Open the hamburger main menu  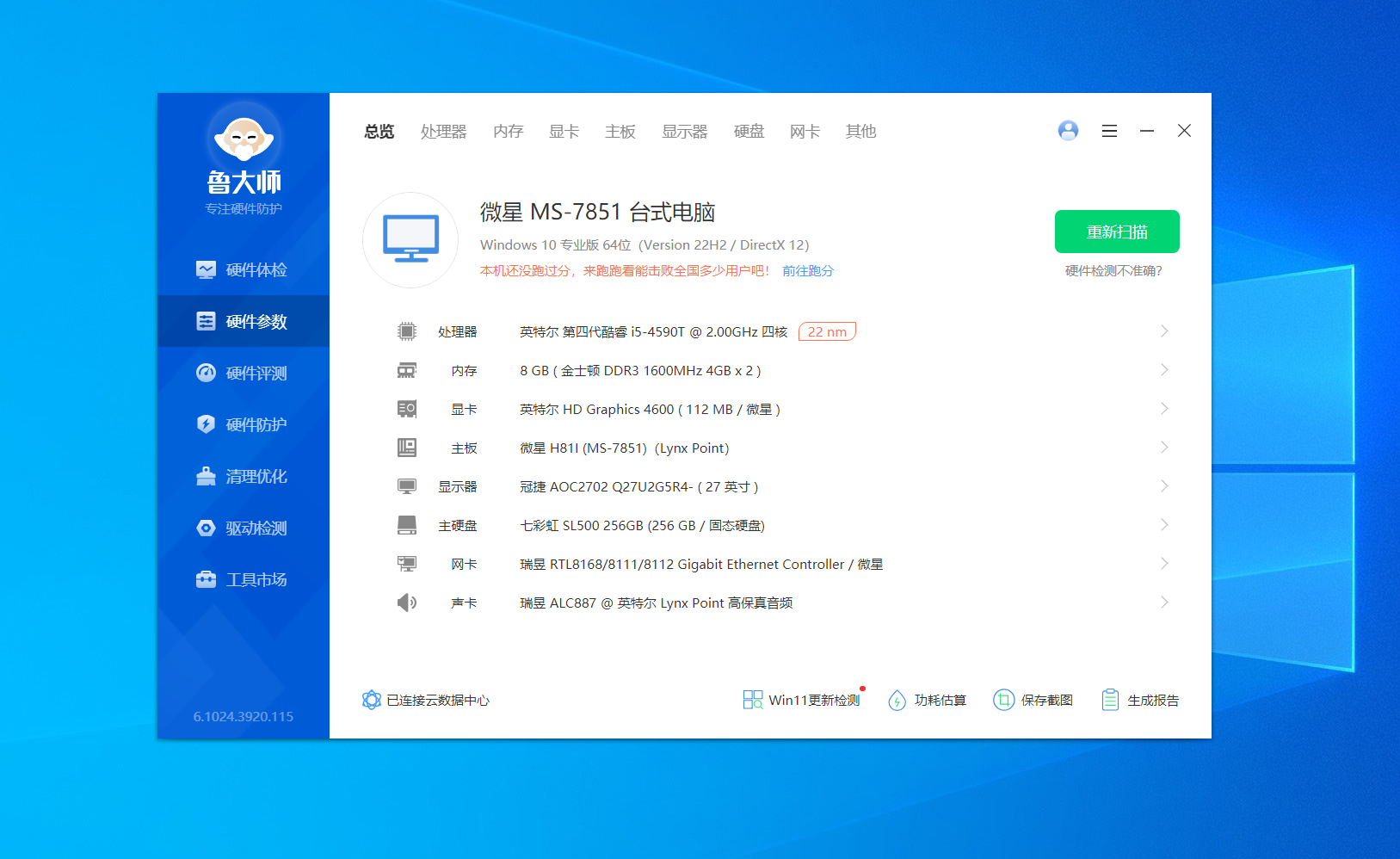coord(1109,131)
